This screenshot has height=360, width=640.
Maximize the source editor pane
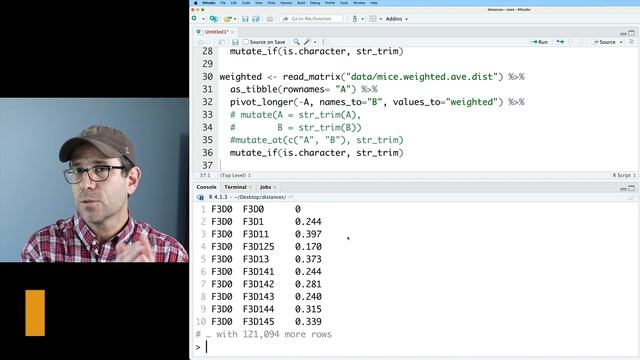631,33
